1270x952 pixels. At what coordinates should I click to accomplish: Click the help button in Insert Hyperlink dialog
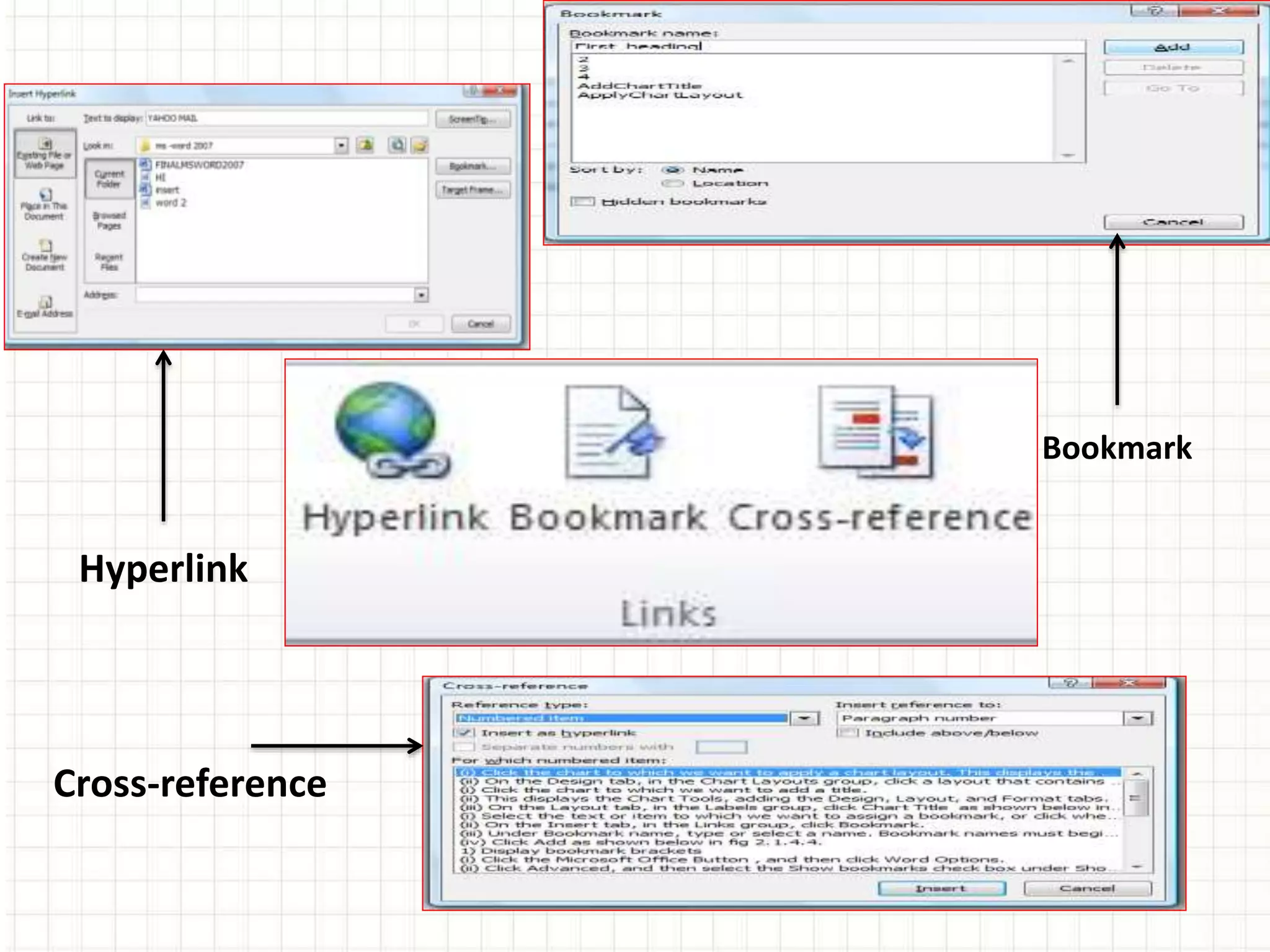point(473,92)
